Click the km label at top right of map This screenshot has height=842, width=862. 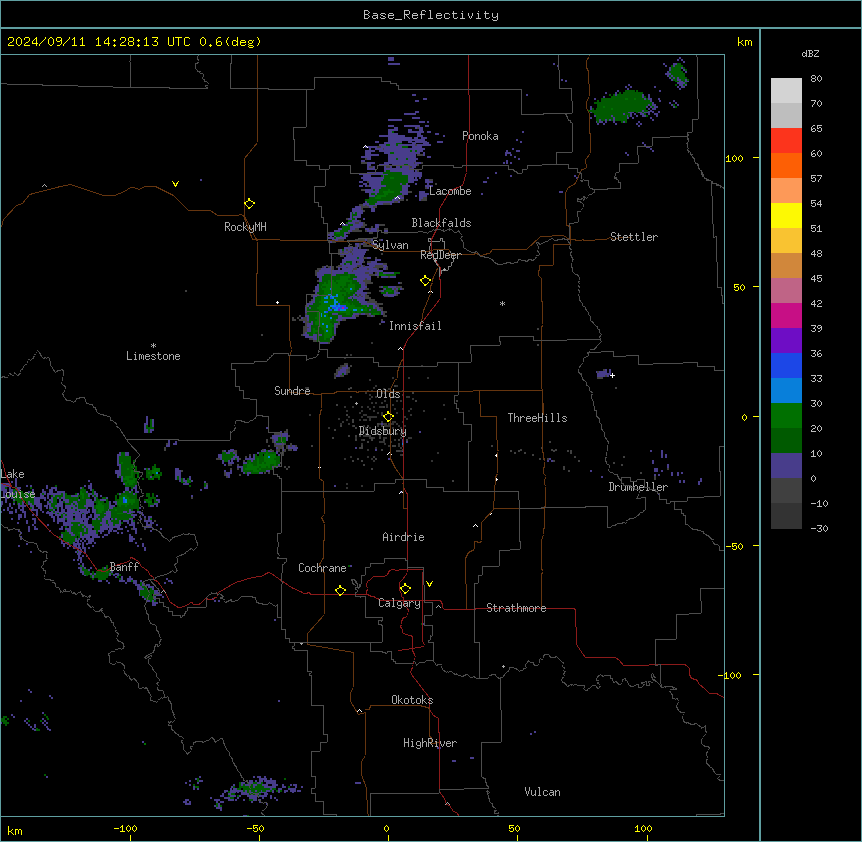click(744, 42)
